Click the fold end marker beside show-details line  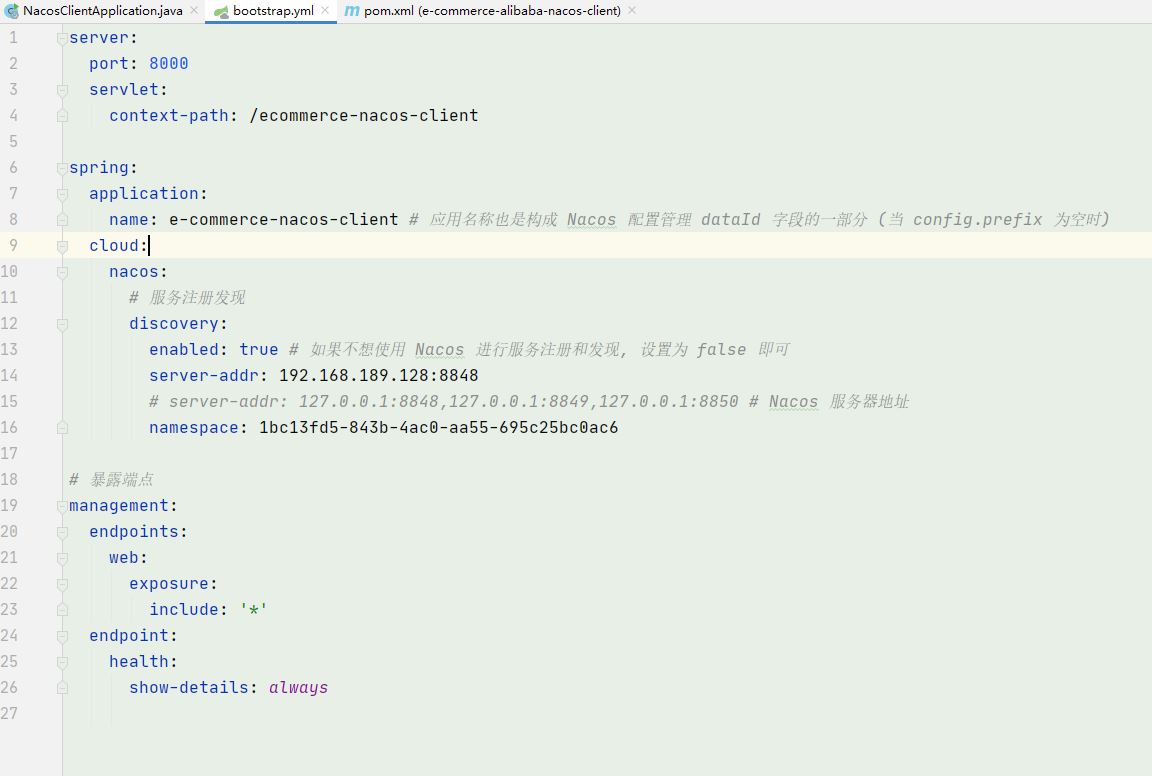(x=62, y=688)
